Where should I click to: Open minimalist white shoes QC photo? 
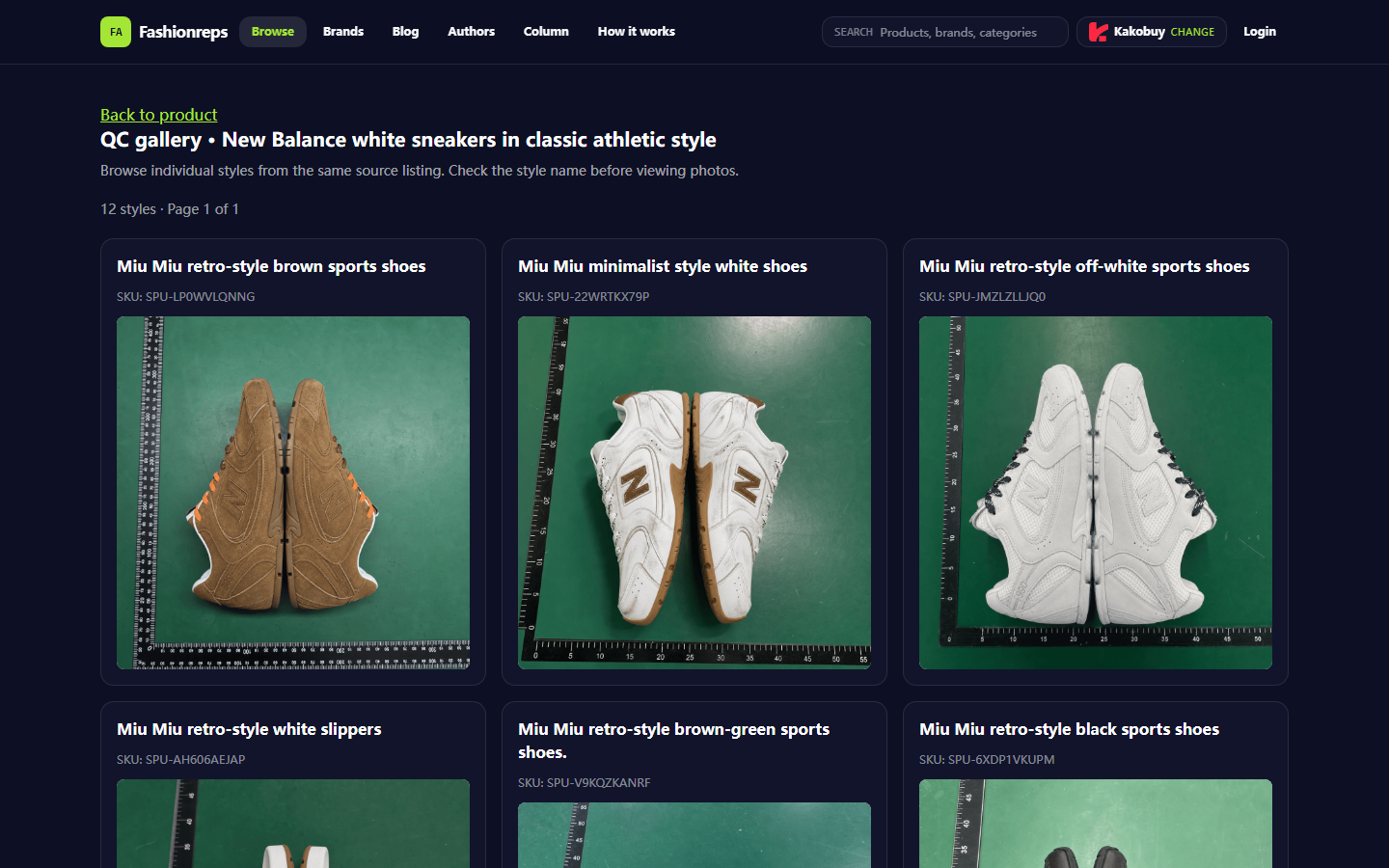(694, 493)
